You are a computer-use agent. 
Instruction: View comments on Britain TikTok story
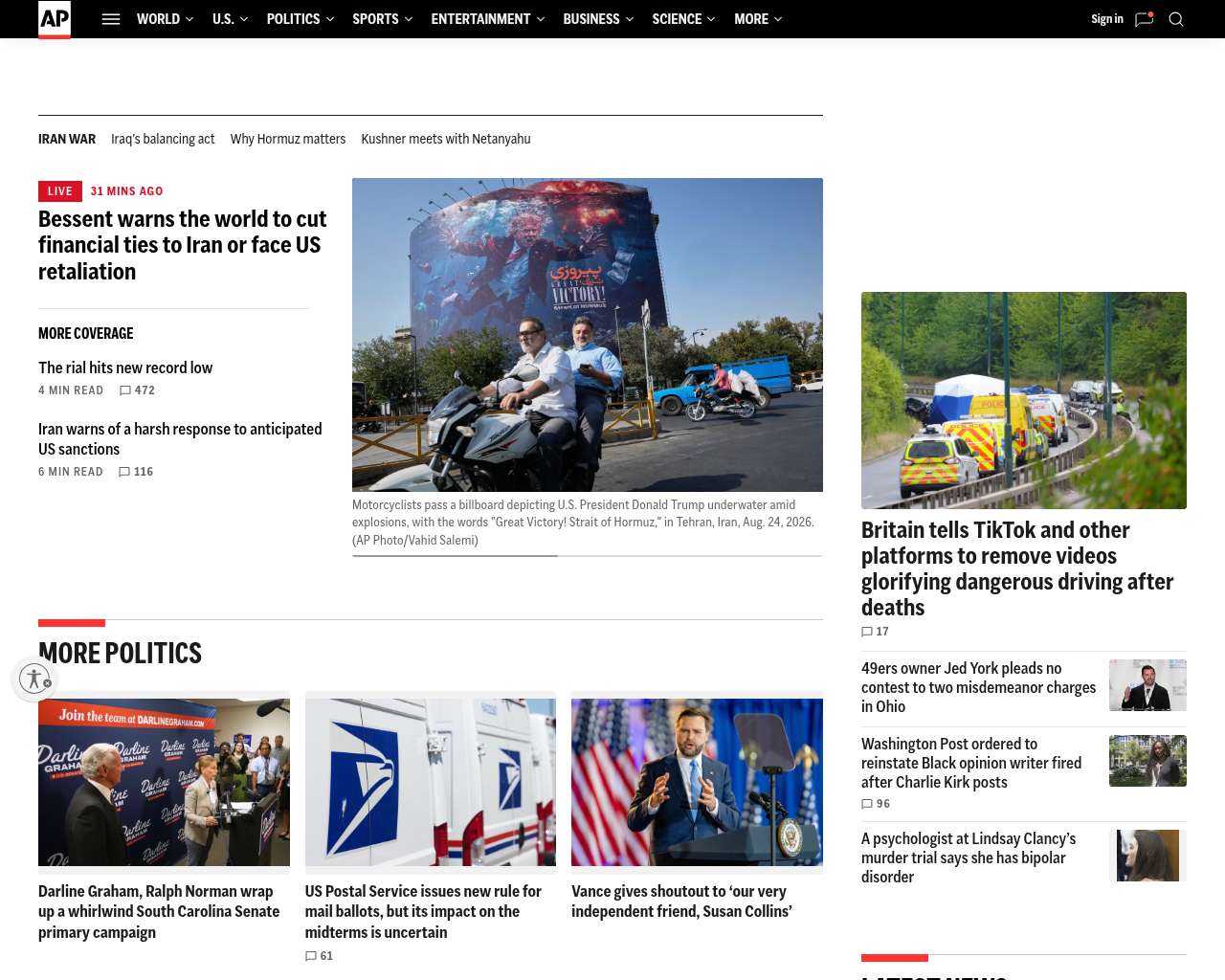875,632
